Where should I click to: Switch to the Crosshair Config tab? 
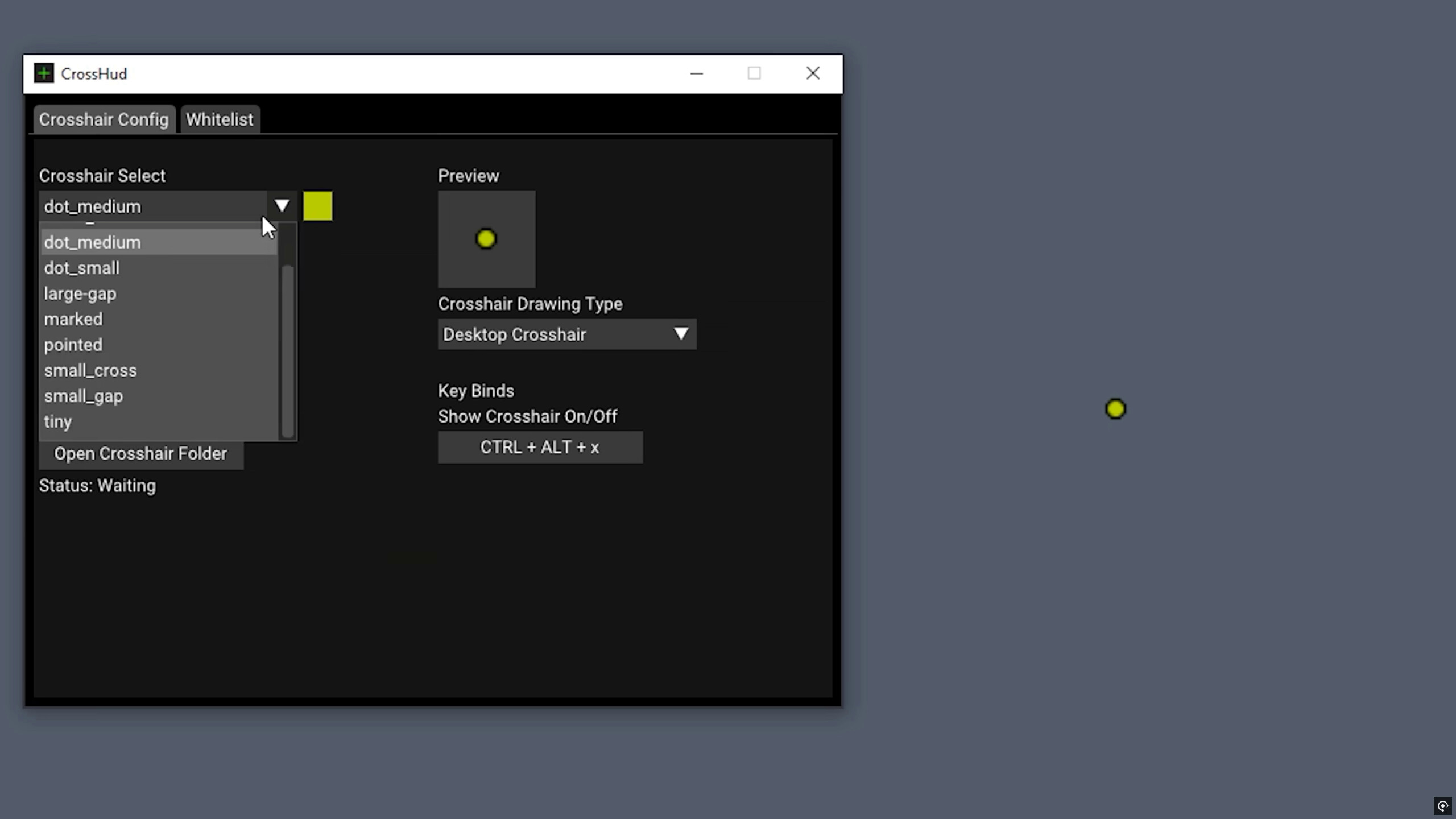(x=104, y=119)
